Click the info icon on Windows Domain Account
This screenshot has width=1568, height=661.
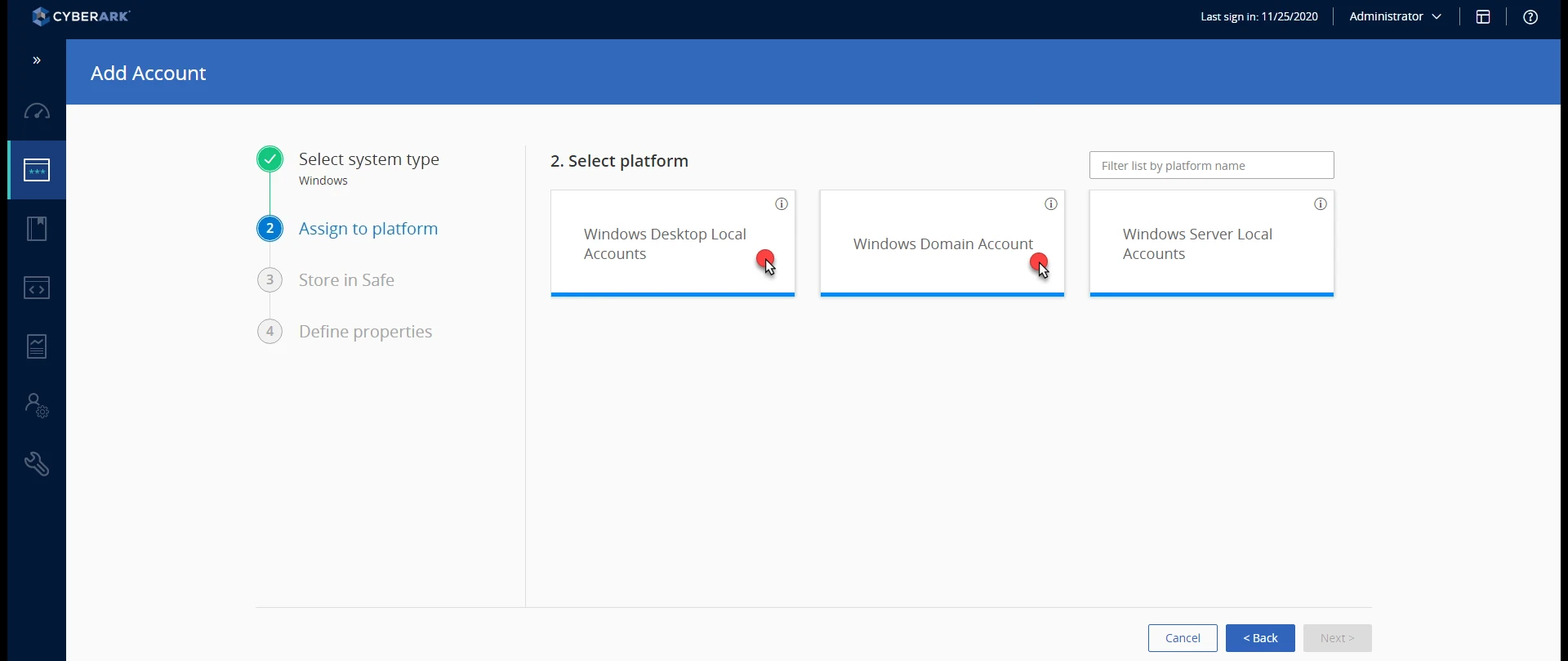tap(1051, 204)
